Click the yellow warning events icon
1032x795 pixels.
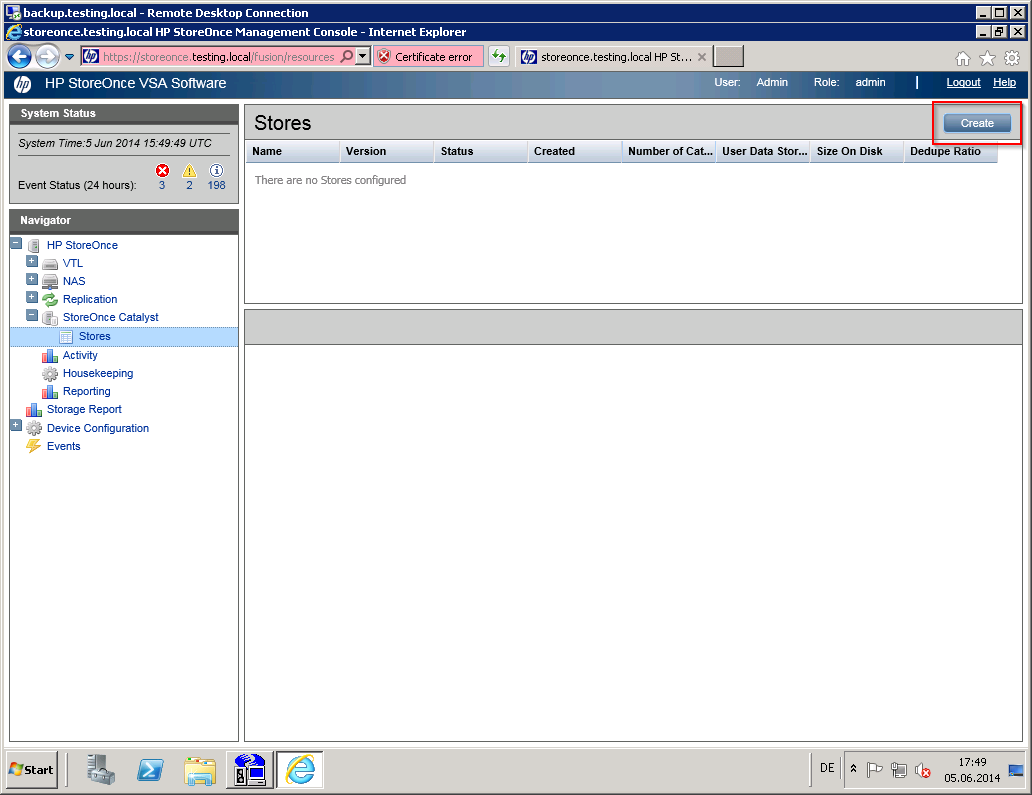coord(190,170)
